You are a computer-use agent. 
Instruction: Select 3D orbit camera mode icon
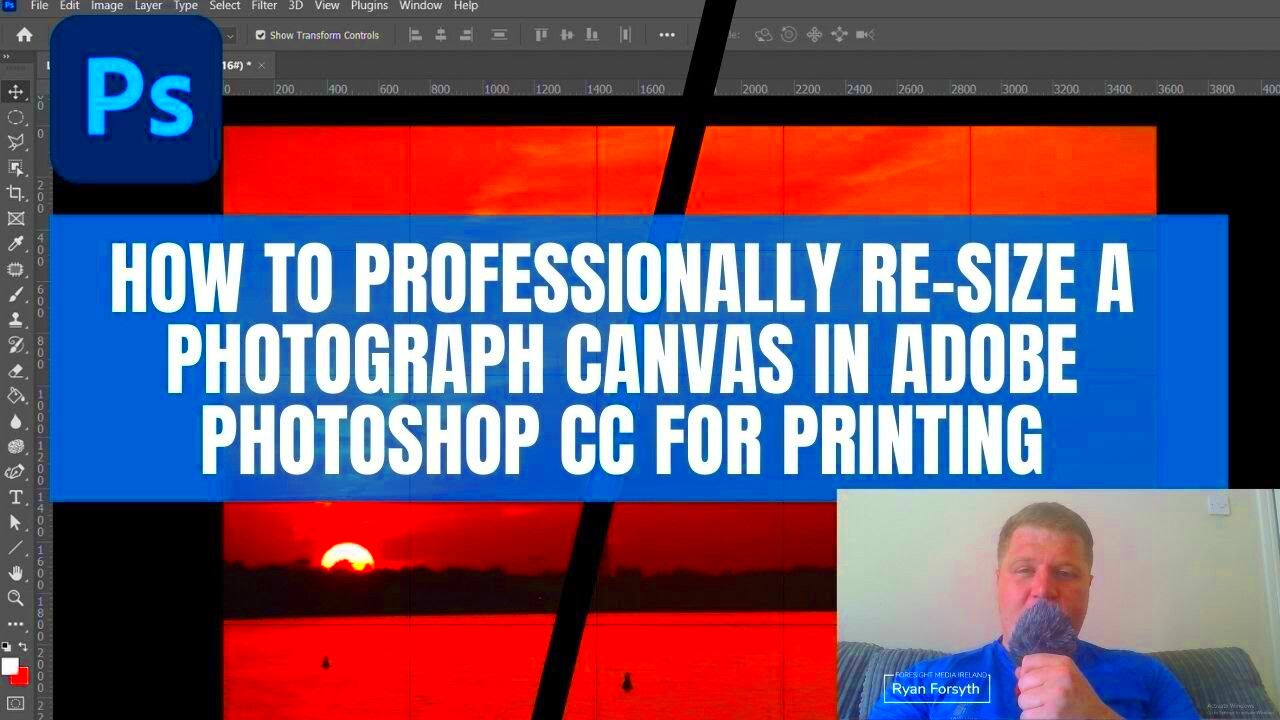click(x=764, y=35)
